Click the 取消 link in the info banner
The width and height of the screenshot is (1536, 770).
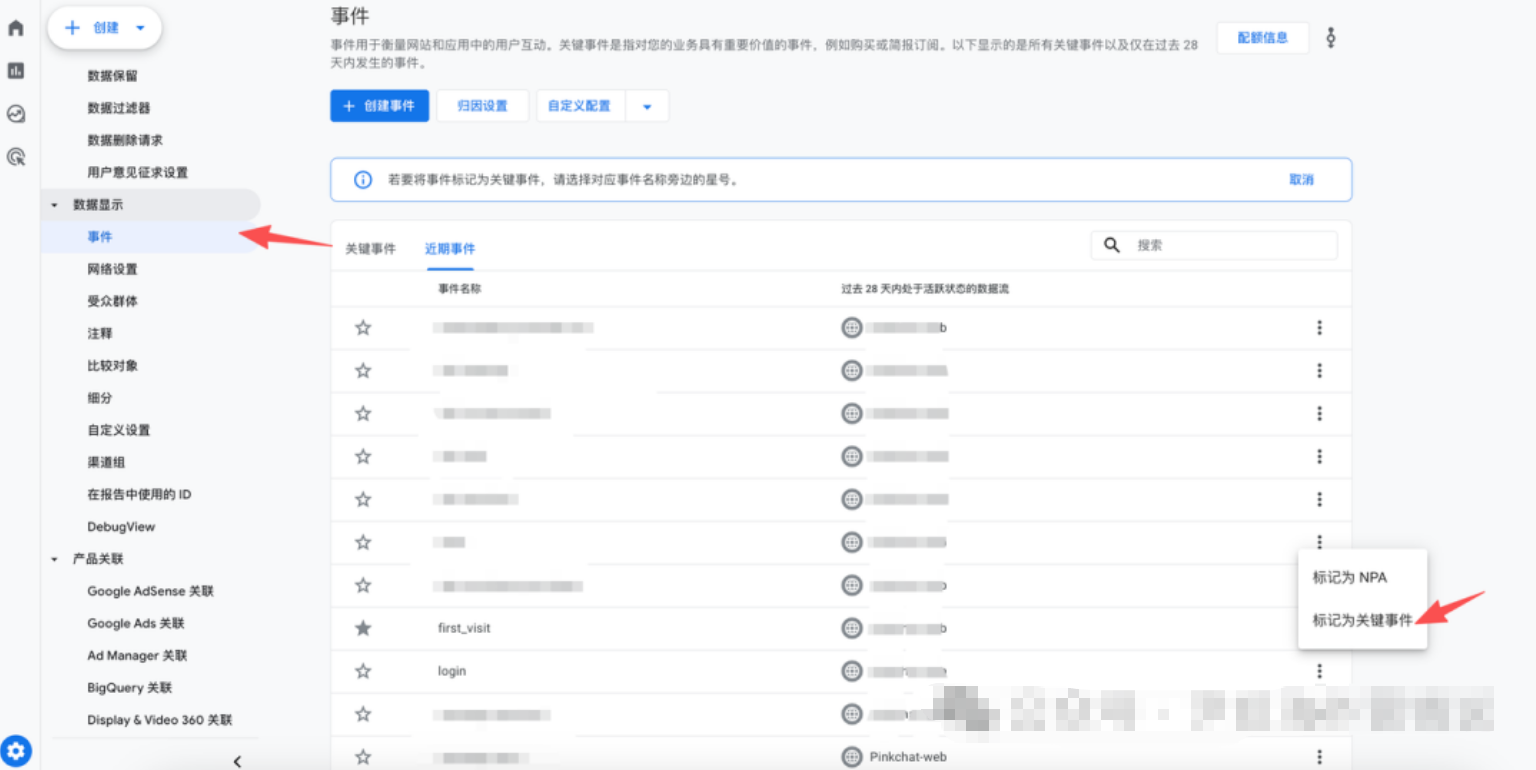pyautogui.click(x=1302, y=179)
